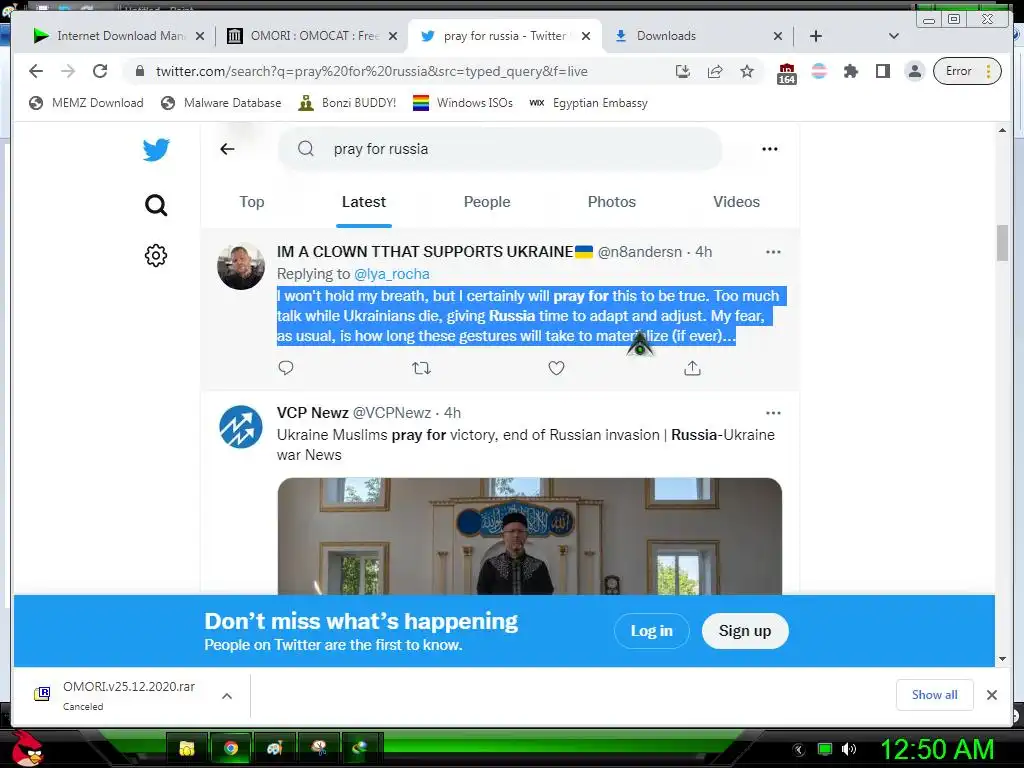Retweet the n8andersn tweet
Screen dimensions: 1024x768
pyautogui.click(x=421, y=368)
